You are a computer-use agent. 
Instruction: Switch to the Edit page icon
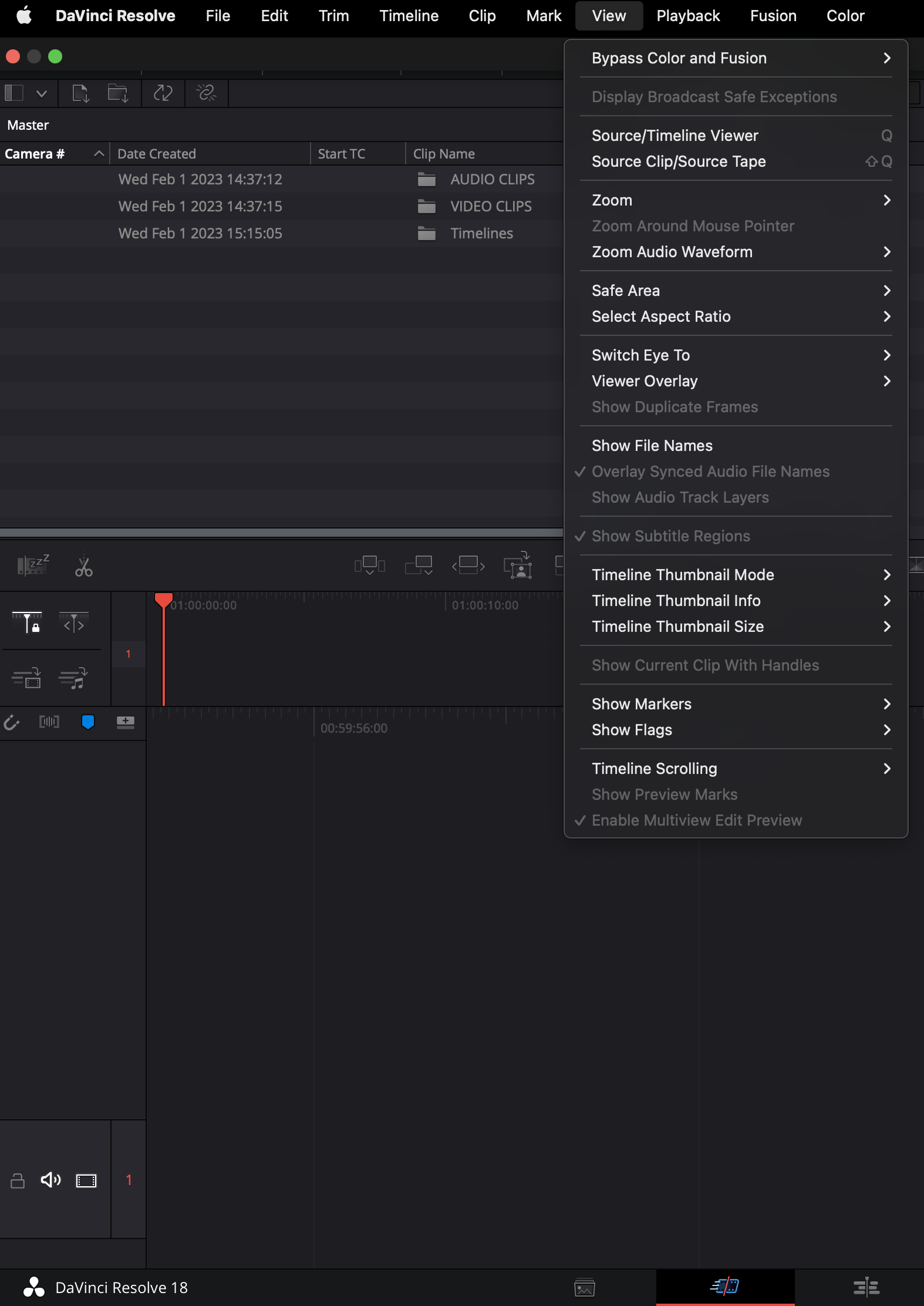(x=866, y=1287)
